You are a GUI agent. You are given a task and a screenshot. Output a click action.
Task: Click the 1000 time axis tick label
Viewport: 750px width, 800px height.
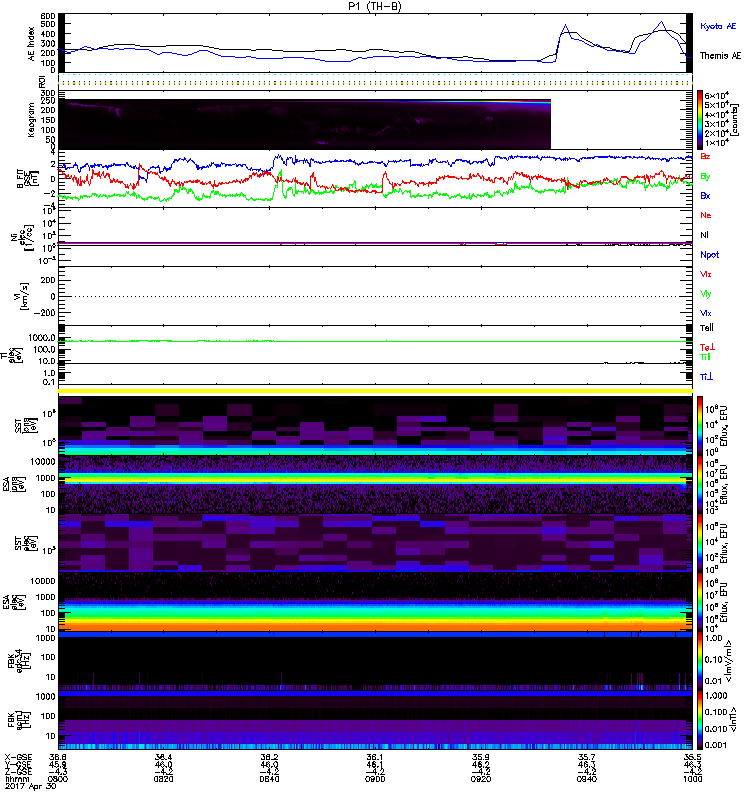(692, 779)
